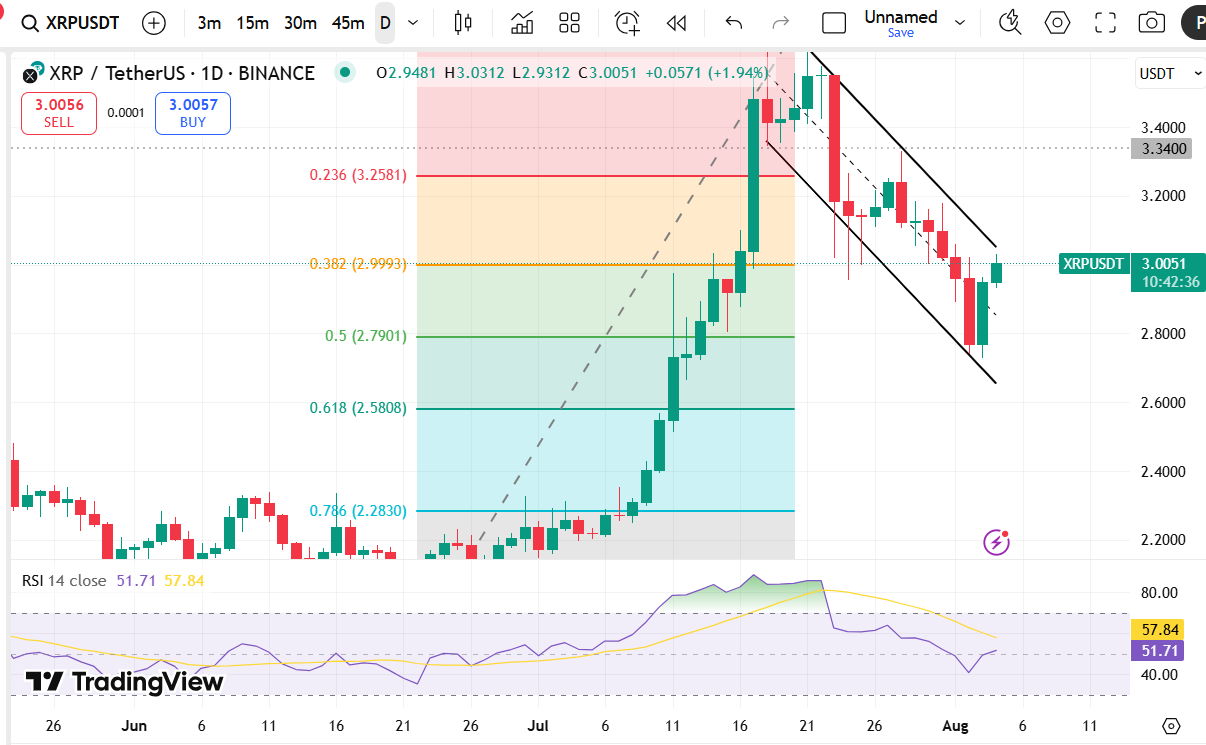
Task: Expand the time interval dropdown chevron
Action: point(413,22)
